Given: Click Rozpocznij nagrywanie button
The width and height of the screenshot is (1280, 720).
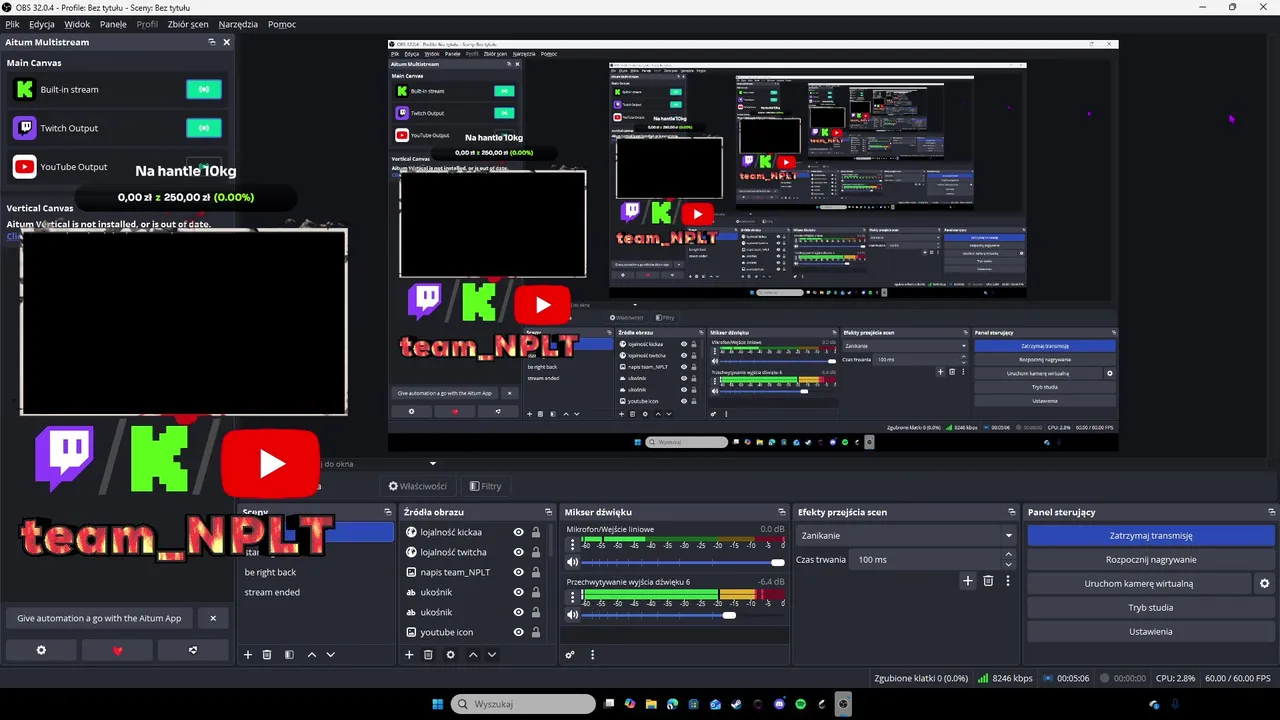Looking at the screenshot, I should click(x=1151, y=560).
